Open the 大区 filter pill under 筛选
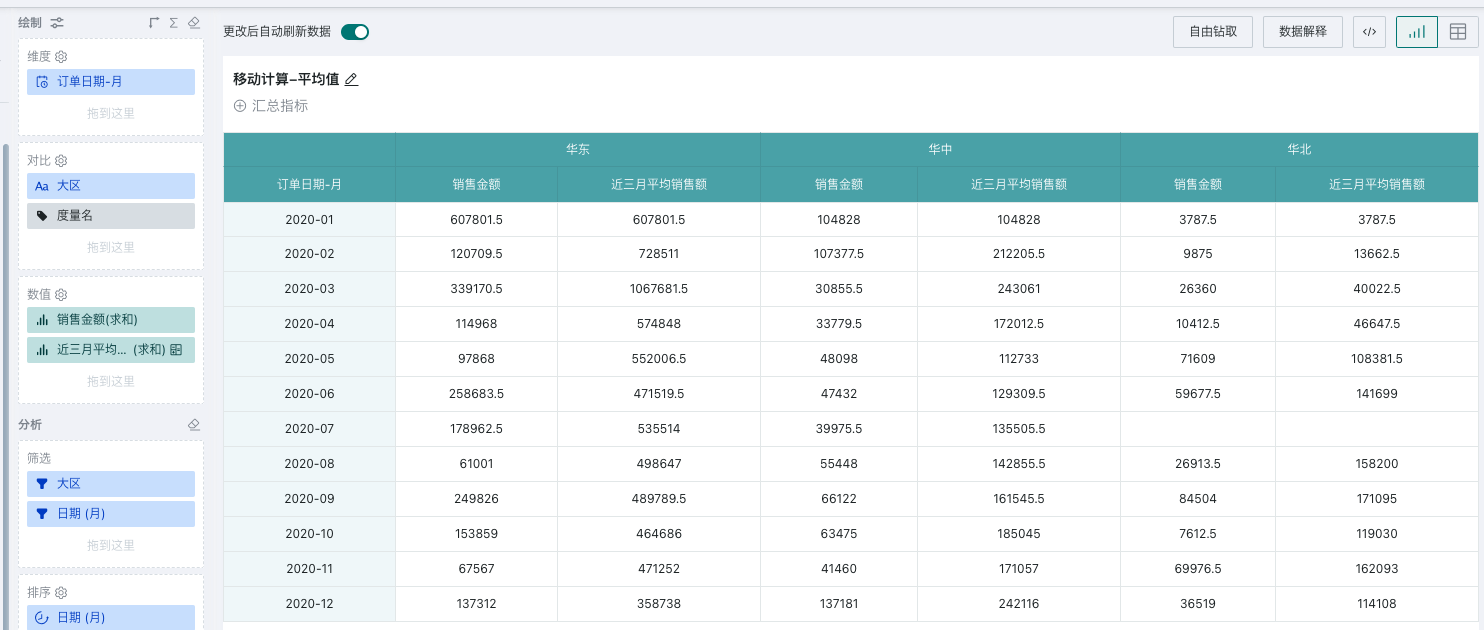The width and height of the screenshot is (1484, 630). 111,484
